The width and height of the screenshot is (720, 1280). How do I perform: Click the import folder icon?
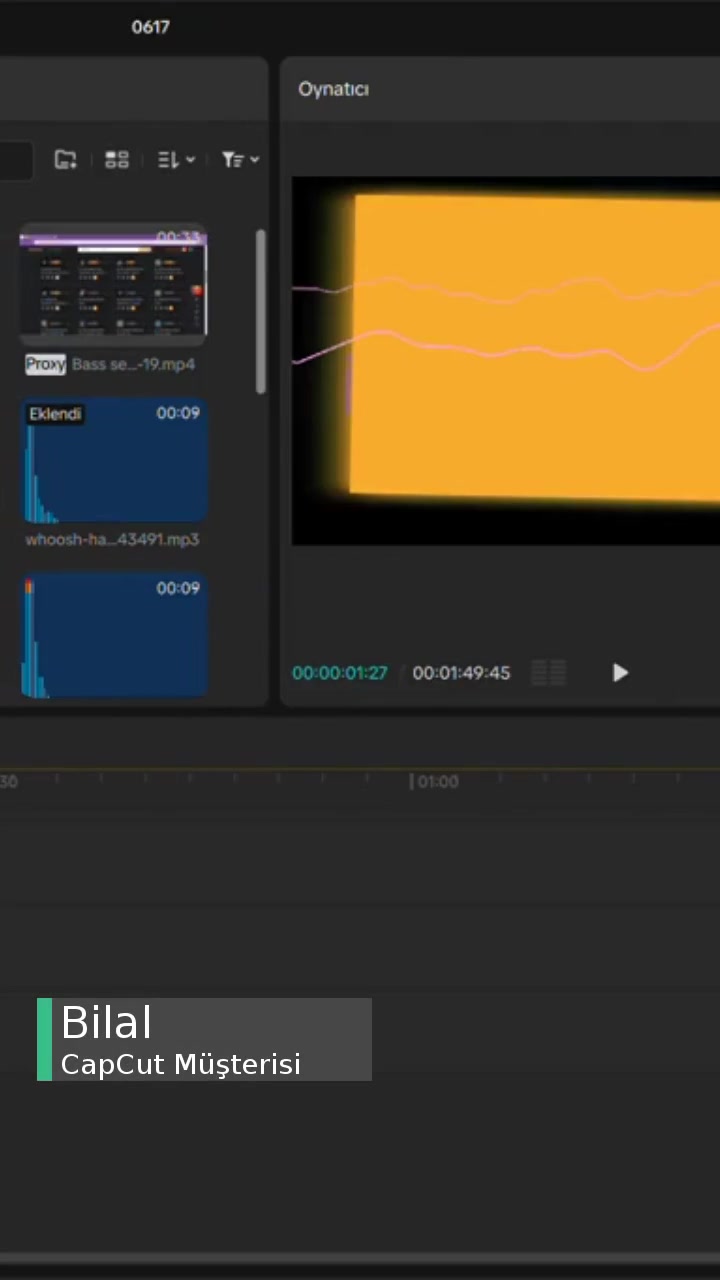[x=65, y=160]
